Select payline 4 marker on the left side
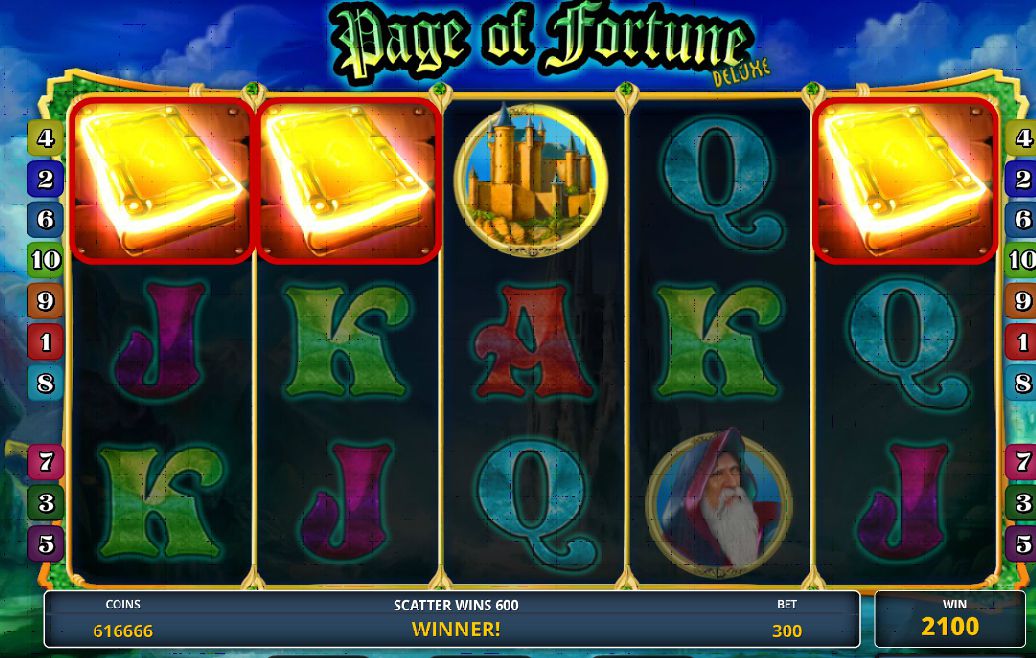1036x658 pixels. point(45,138)
